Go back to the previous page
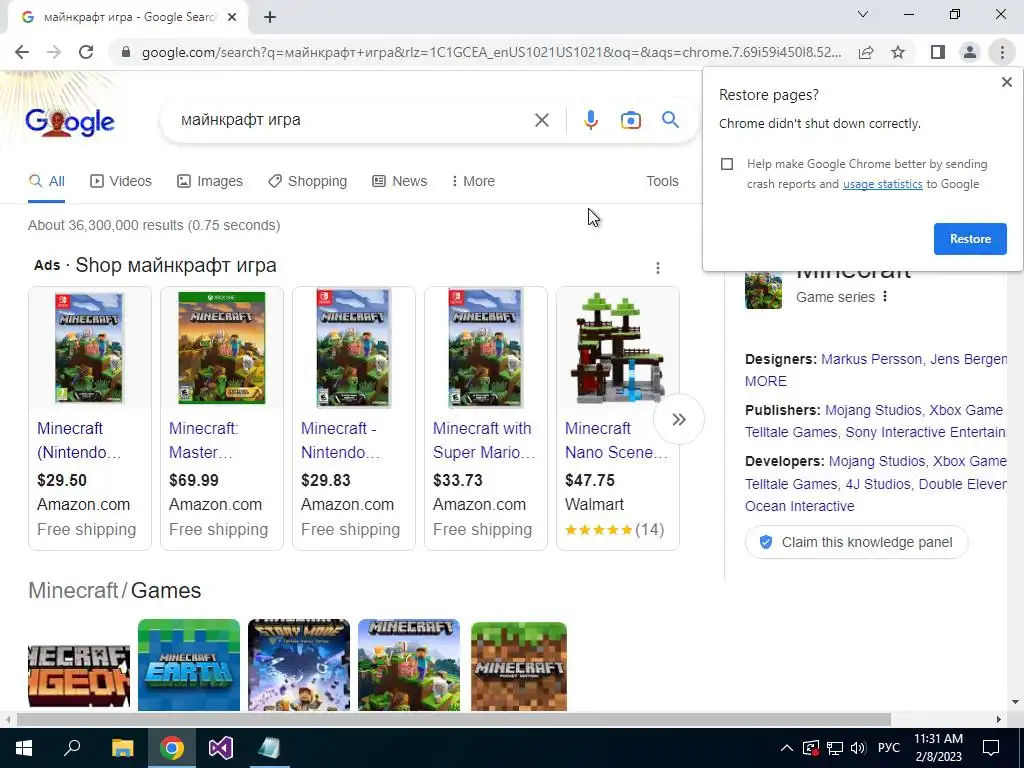Screen dimensions: 1024x768 pyautogui.click(x=22, y=52)
